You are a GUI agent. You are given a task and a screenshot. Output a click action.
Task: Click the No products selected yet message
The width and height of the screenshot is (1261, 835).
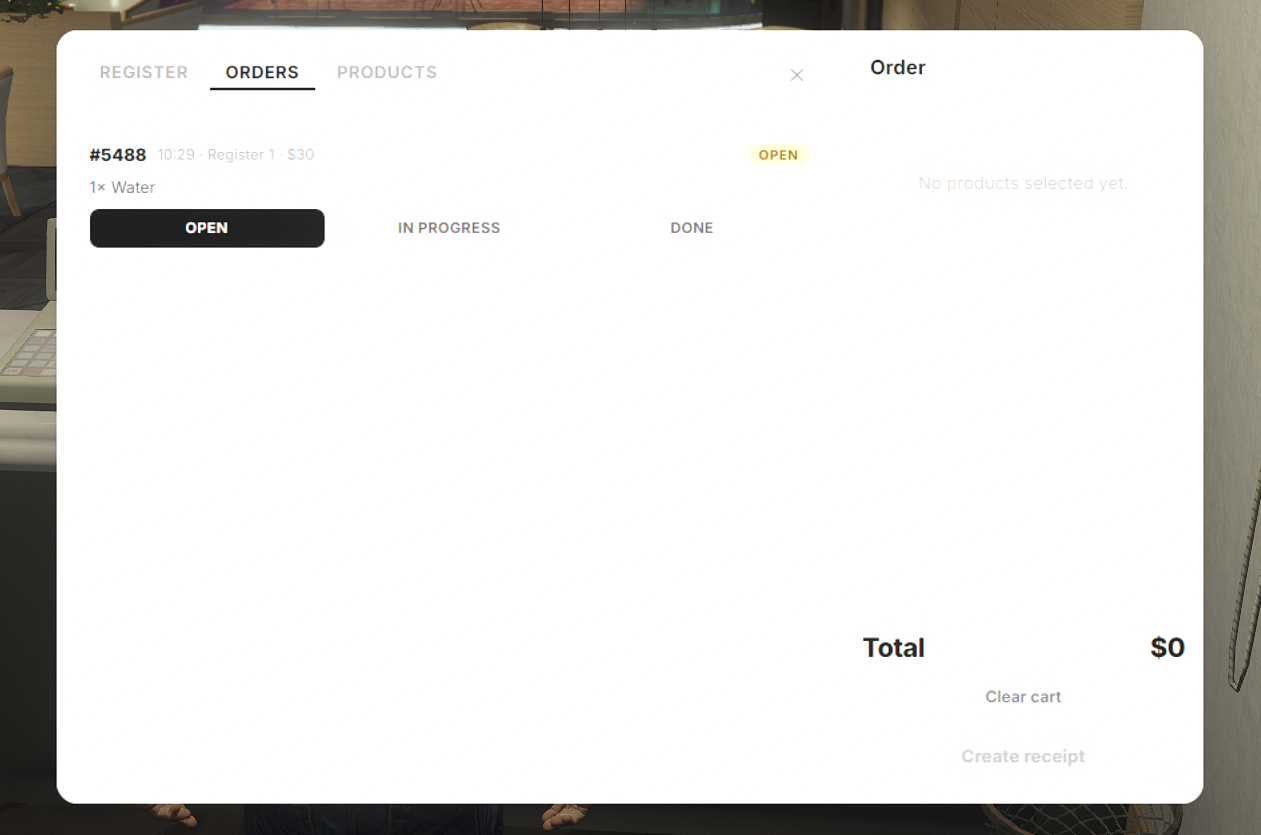pos(1023,184)
